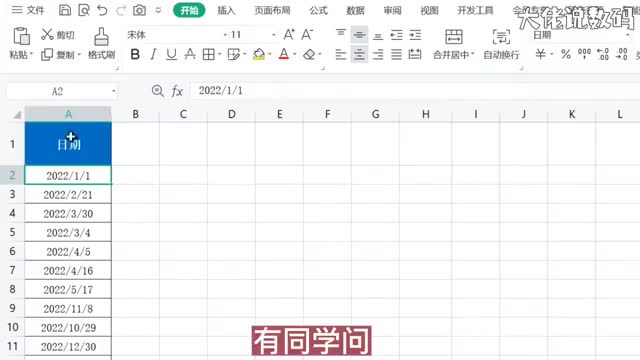
Task: Toggle strikethrough formatting
Action: 190,54
